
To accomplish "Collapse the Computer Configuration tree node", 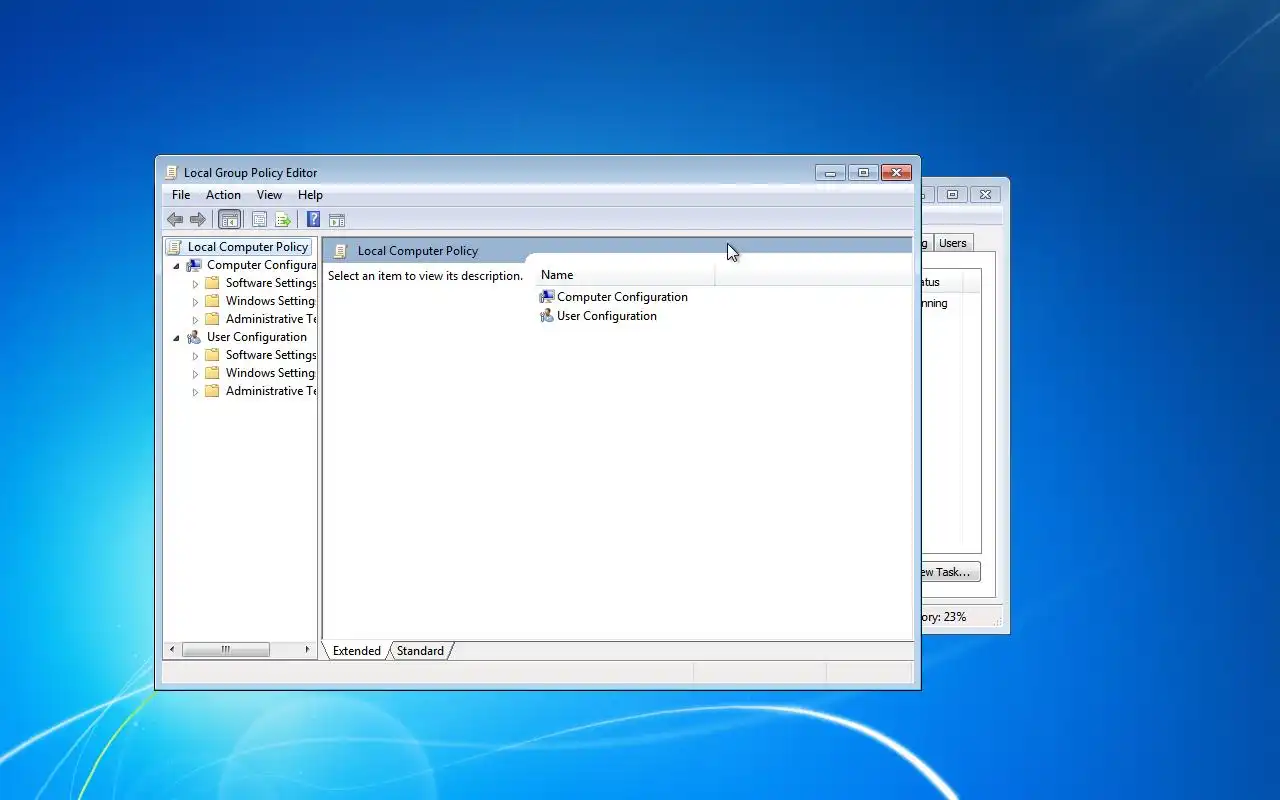I will [177, 266].
